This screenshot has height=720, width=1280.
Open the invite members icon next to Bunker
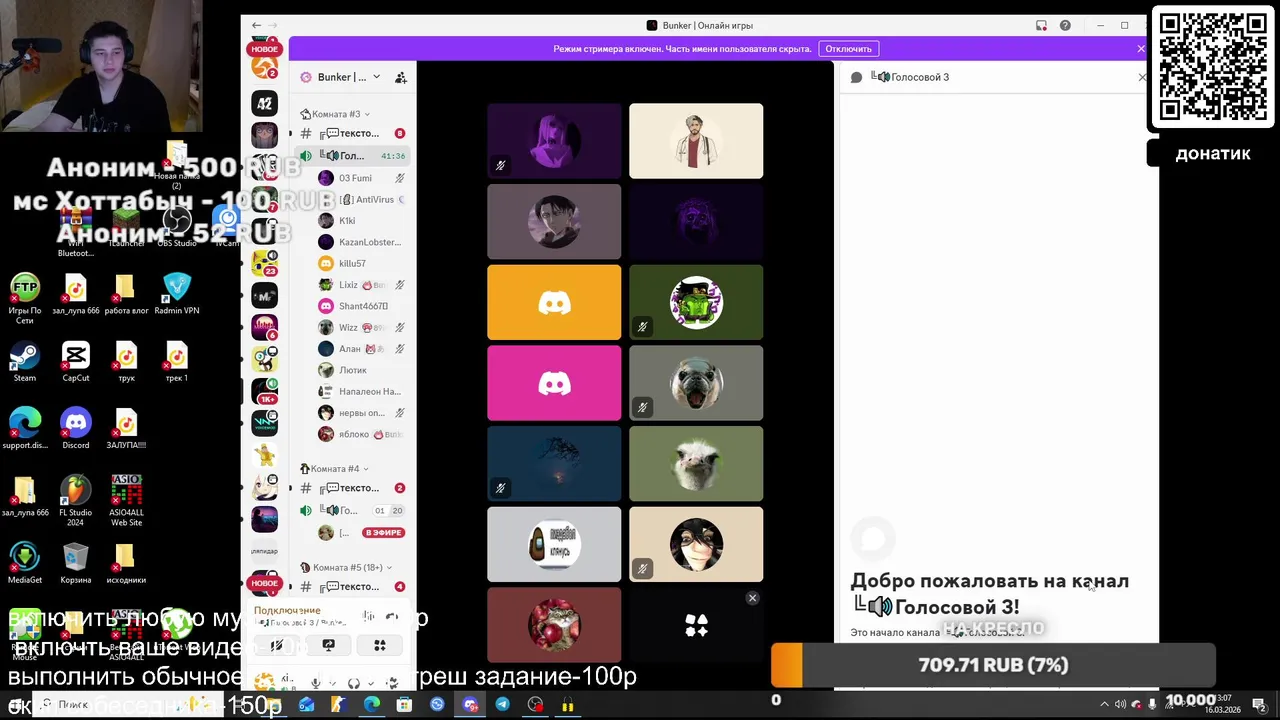coord(401,77)
